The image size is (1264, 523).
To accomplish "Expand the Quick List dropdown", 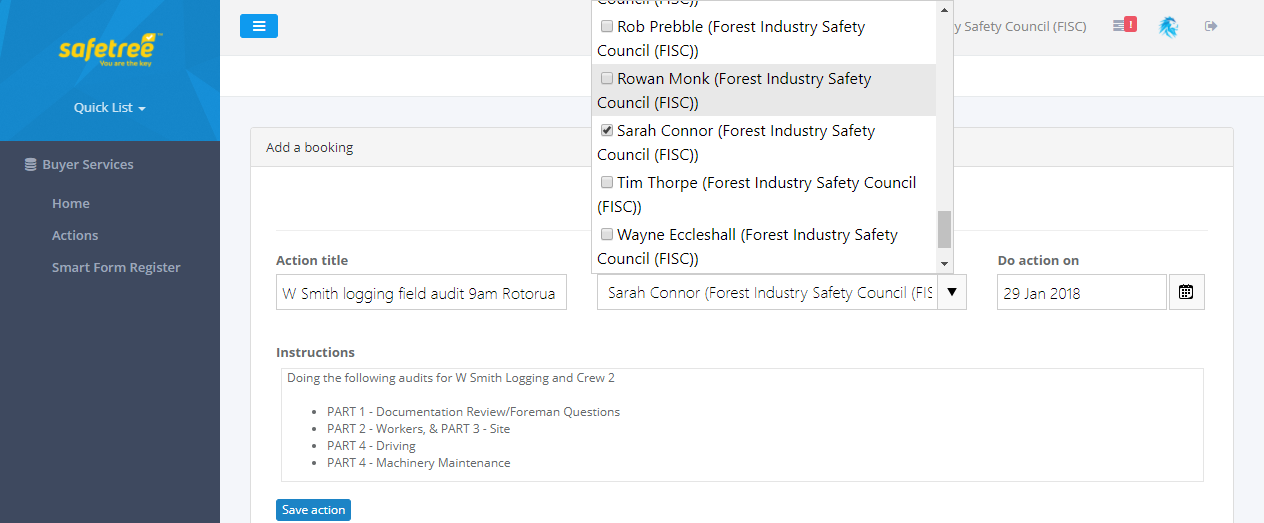I will click(110, 108).
